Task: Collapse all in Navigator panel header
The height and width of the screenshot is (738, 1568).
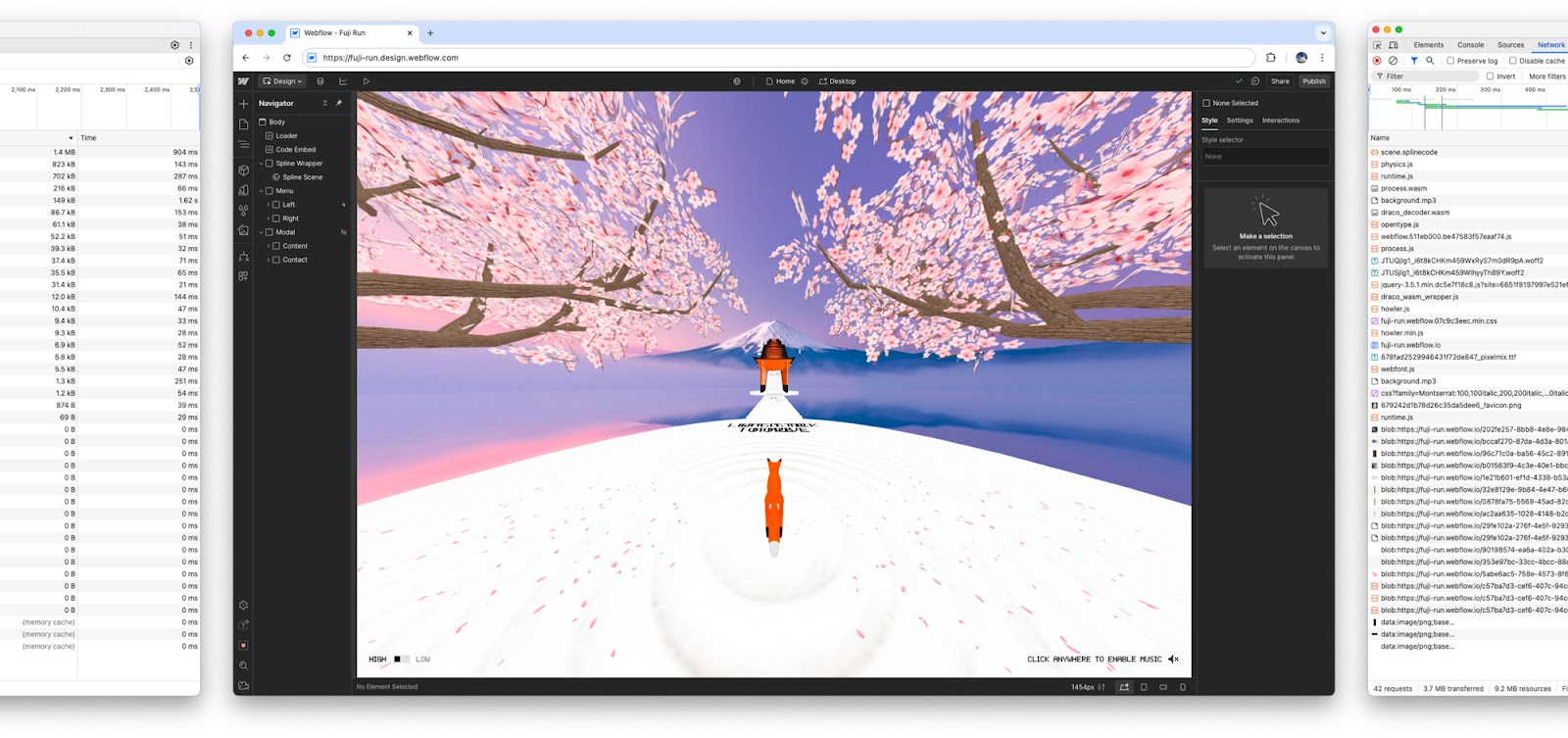Action: click(x=325, y=103)
